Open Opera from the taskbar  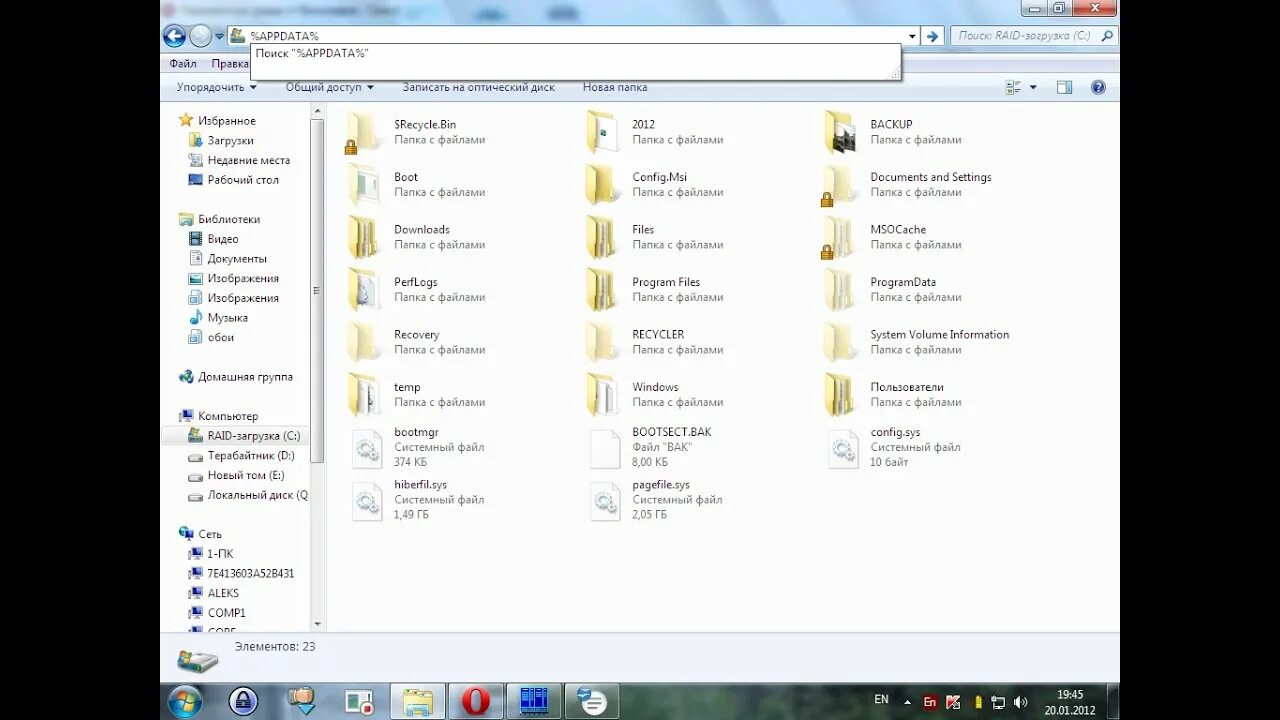tap(475, 702)
